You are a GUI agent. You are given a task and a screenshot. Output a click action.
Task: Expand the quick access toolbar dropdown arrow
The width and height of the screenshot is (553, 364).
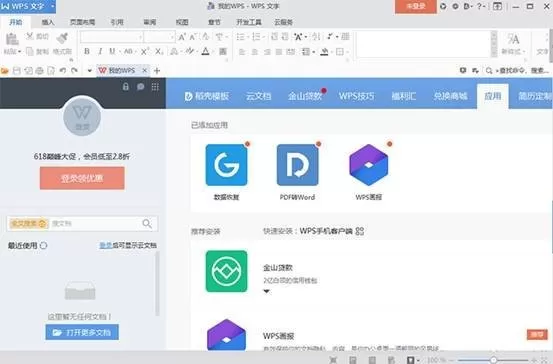click(89, 71)
